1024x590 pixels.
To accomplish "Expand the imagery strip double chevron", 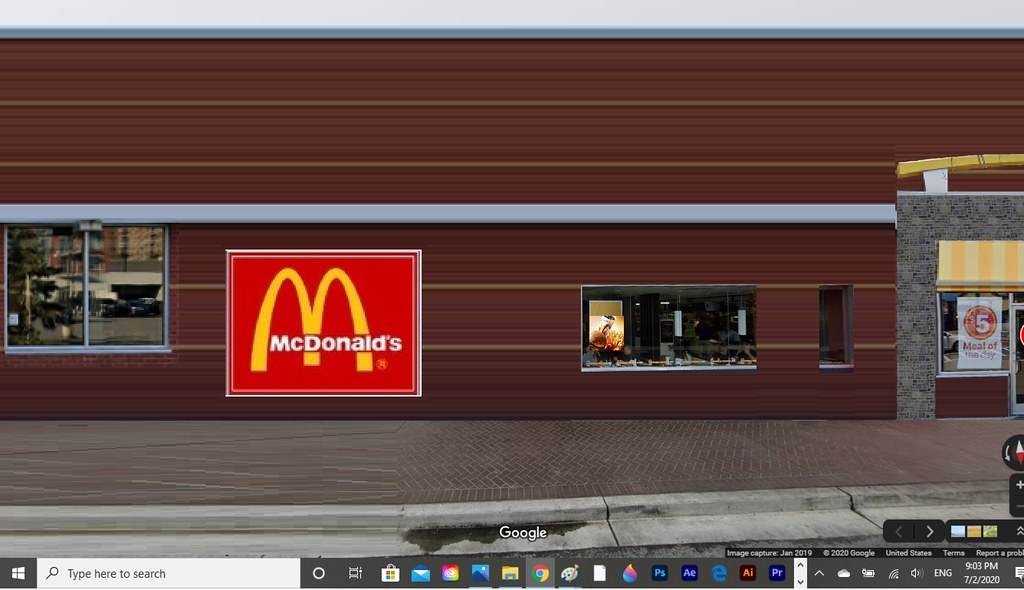I will click(1018, 531).
